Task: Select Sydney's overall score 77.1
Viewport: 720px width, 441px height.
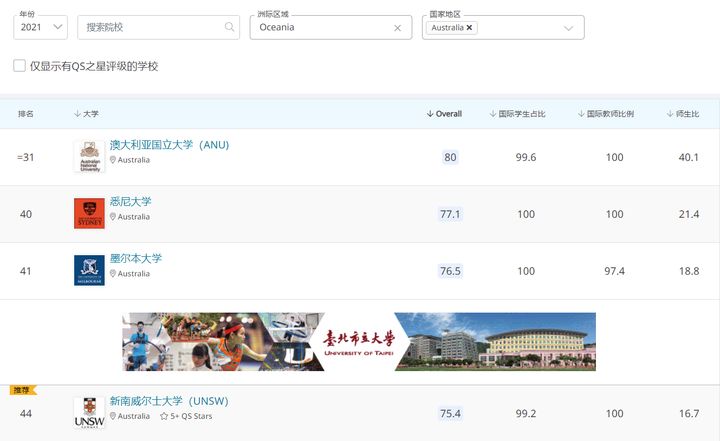Action: (x=450, y=214)
